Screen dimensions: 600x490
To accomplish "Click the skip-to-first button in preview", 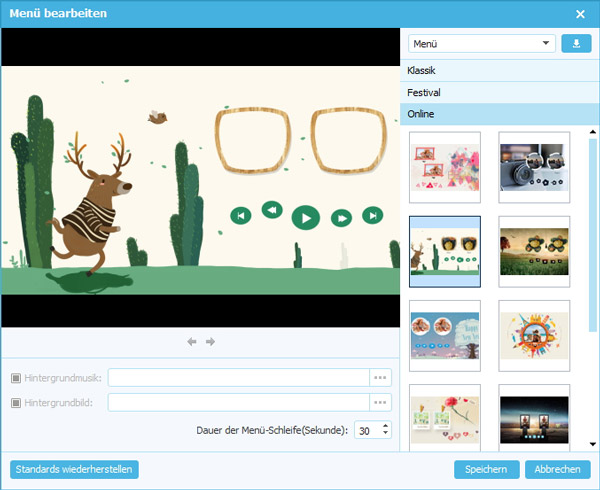I will coord(239,215).
